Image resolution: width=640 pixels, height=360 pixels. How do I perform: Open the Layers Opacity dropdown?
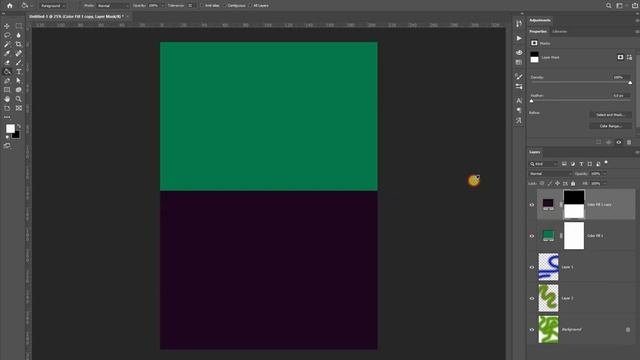[604, 174]
